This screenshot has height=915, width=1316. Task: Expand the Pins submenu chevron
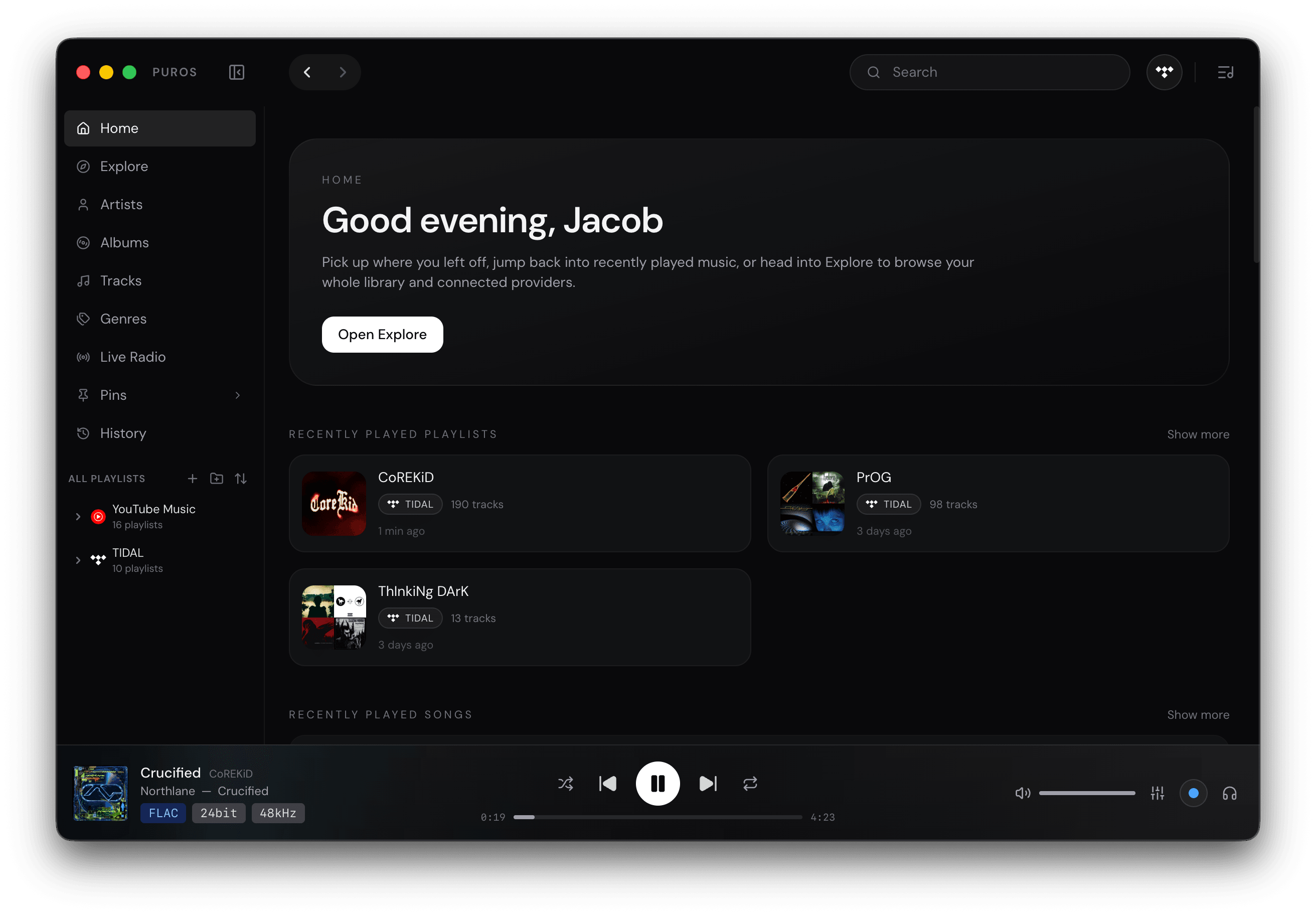238,395
